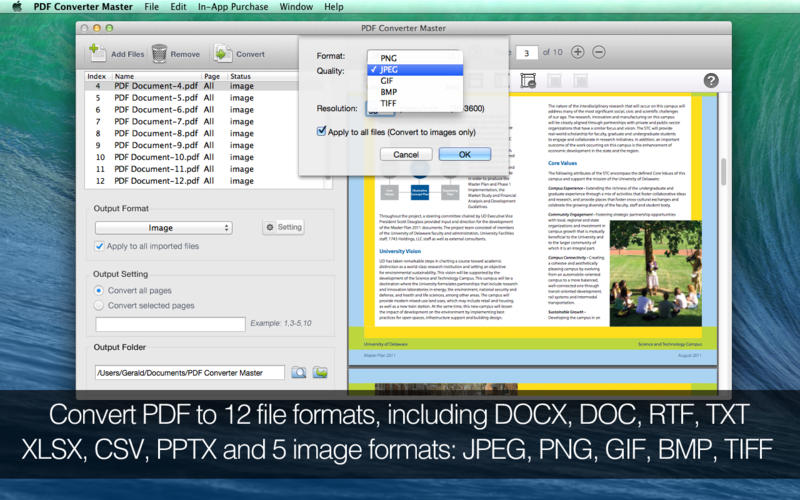Select Convert all pages radio button
The image size is (800, 500).
(99, 290)
